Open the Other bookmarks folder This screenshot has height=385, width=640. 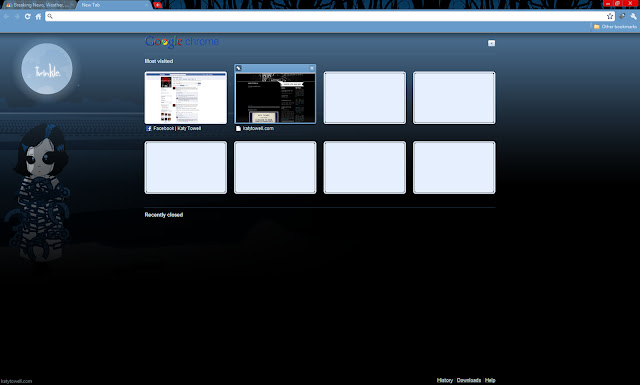tap(615, 27)
